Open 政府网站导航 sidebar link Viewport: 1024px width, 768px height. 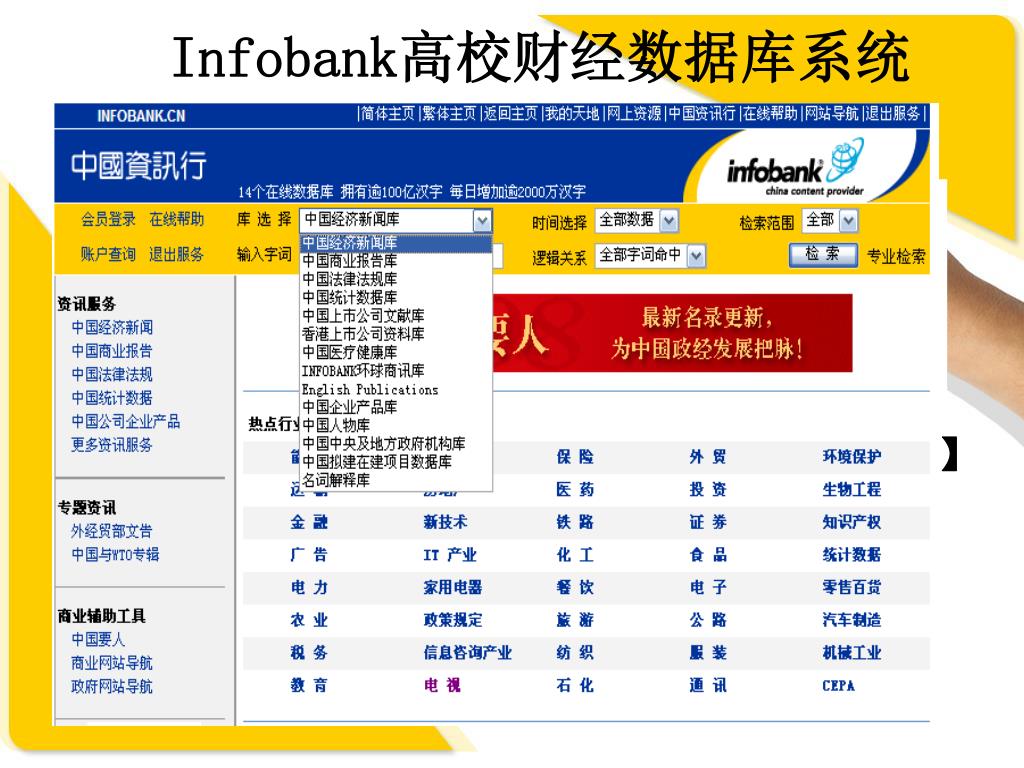(112, 686)
